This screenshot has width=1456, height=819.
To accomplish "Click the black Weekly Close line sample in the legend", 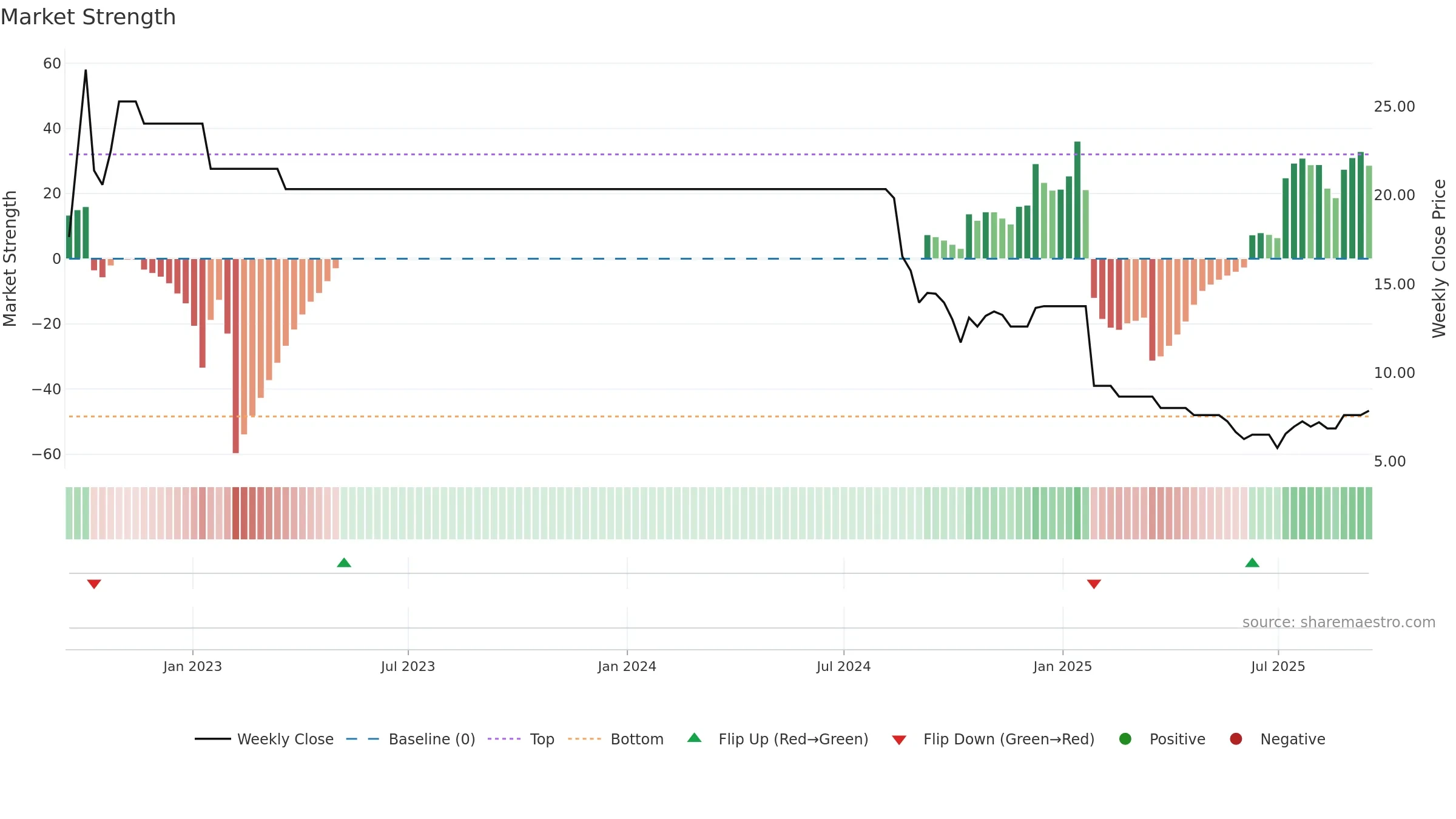I will coord(212,739).
